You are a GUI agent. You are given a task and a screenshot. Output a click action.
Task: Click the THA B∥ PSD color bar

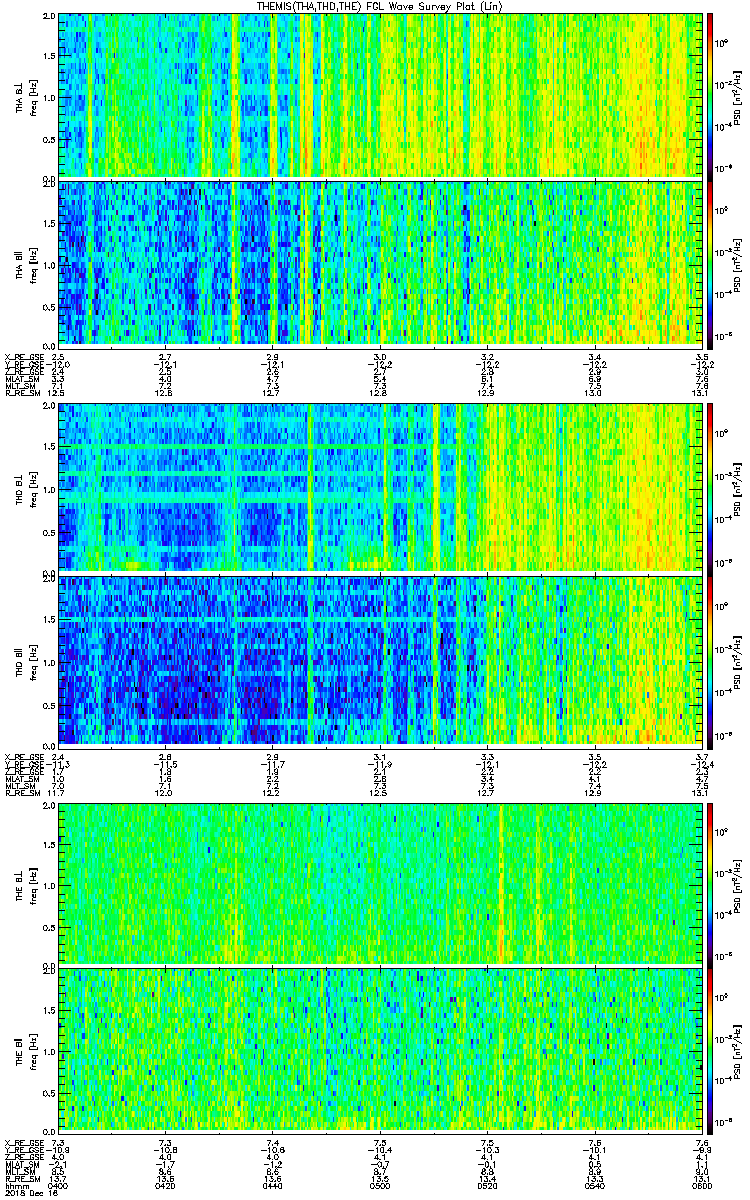coord(710,263)
